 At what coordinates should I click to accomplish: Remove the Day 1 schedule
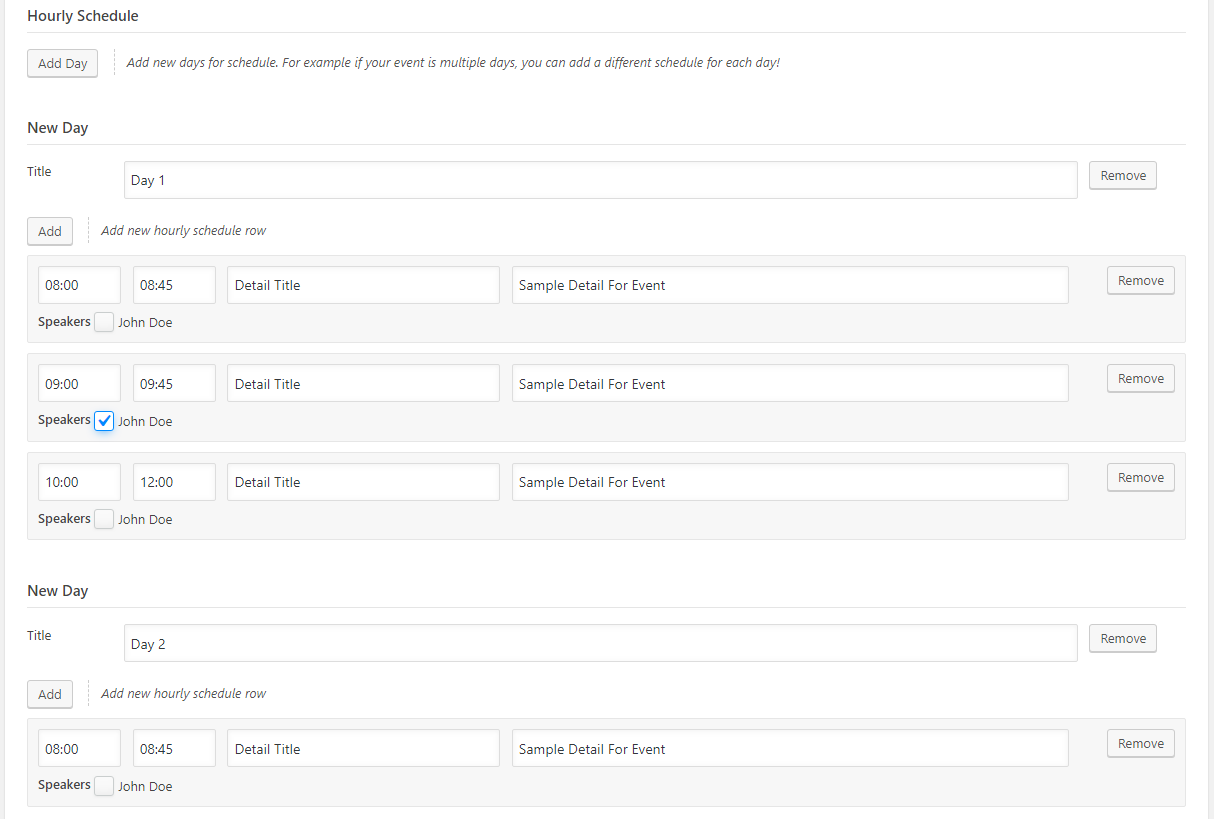[1122, 175]
